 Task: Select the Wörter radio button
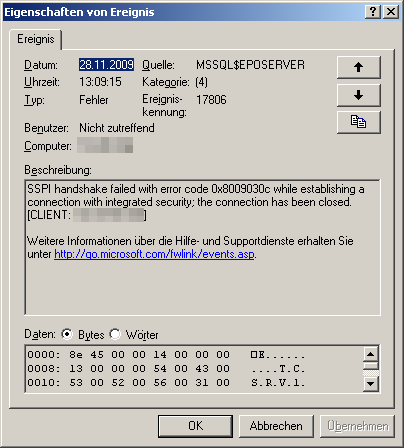115,334
